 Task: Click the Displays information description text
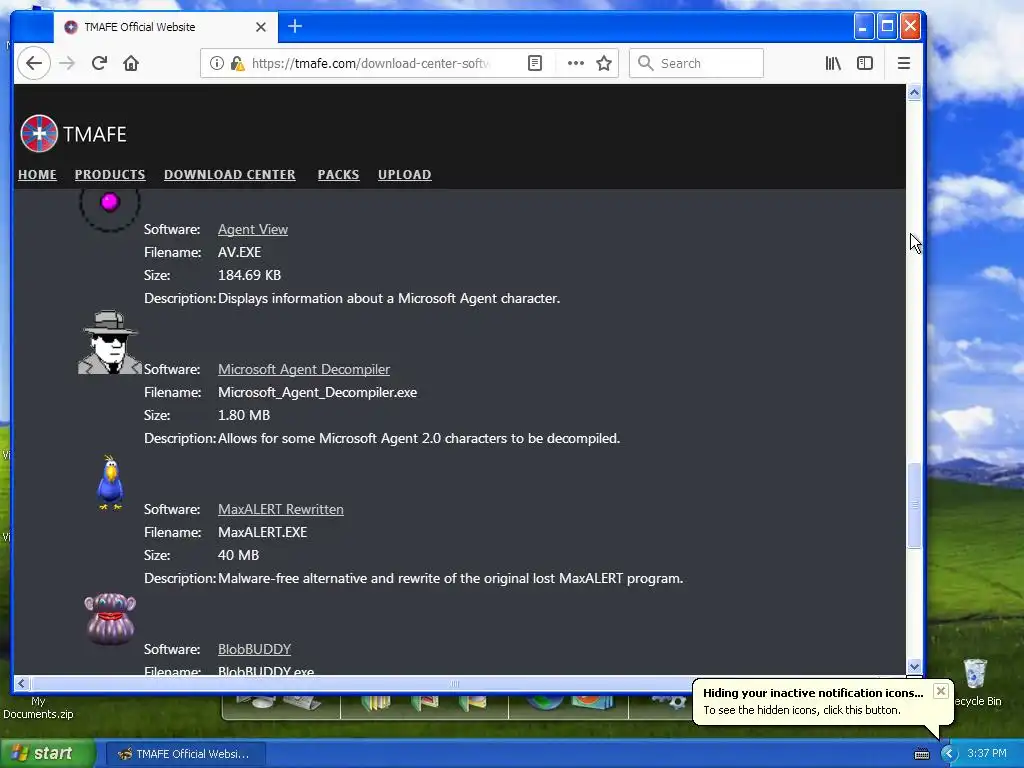click(389, 298)
